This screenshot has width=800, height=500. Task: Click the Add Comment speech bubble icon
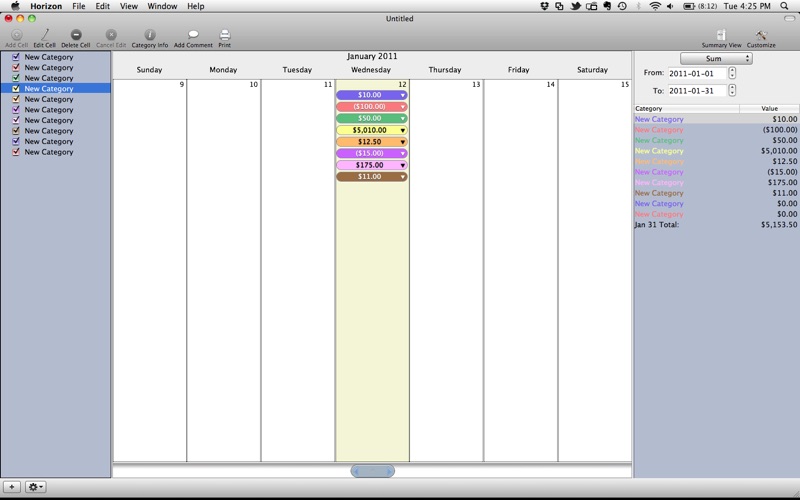193,35
